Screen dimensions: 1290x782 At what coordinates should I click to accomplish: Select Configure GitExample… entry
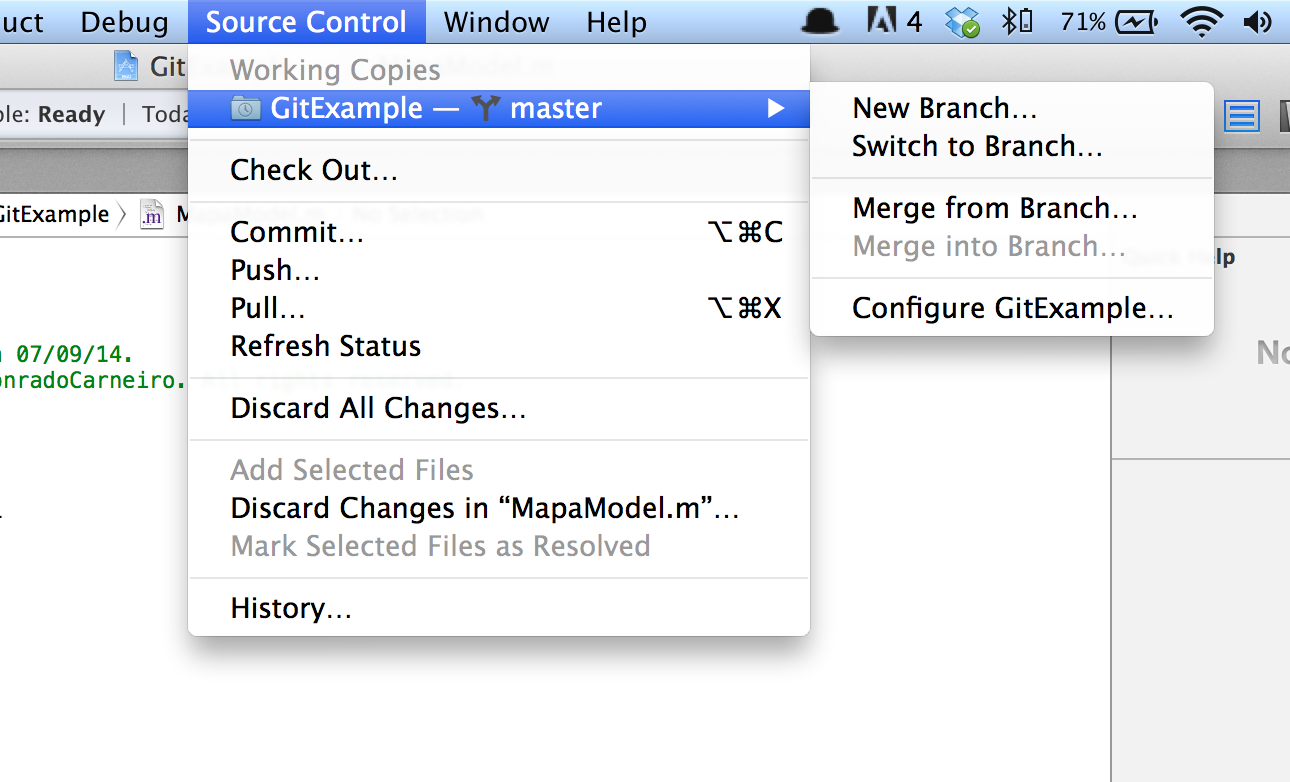point(1012,308)
